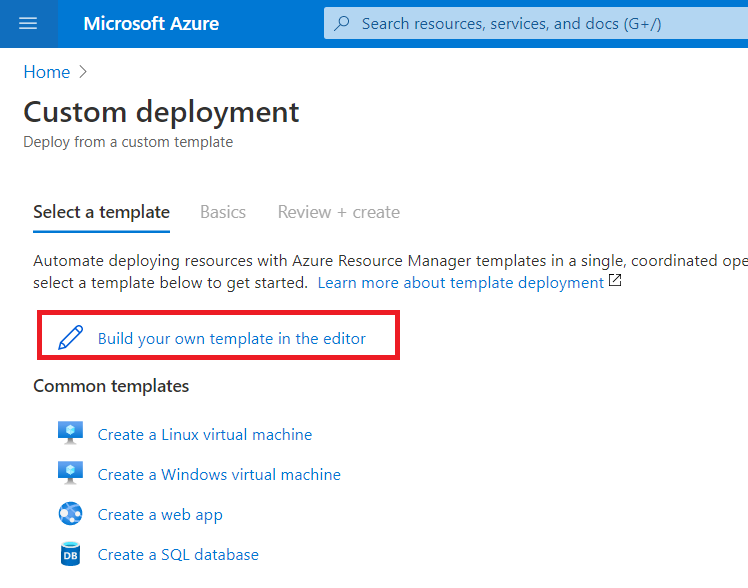Click the pencil edit icon
Image resolution: width=748 pixels, height=588 pixels.
71,338
